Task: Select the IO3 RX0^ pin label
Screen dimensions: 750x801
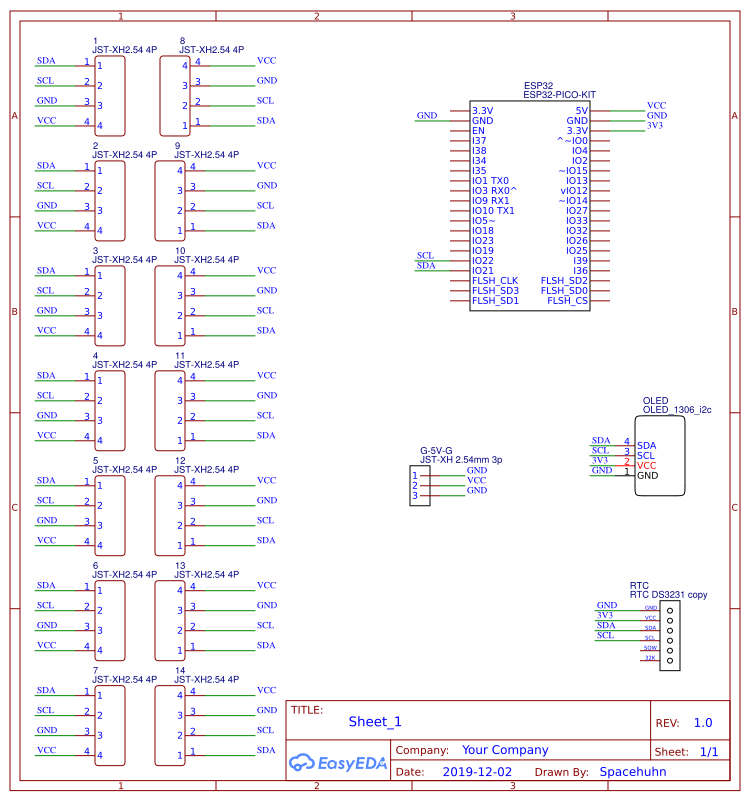Action: coord(494,190)
